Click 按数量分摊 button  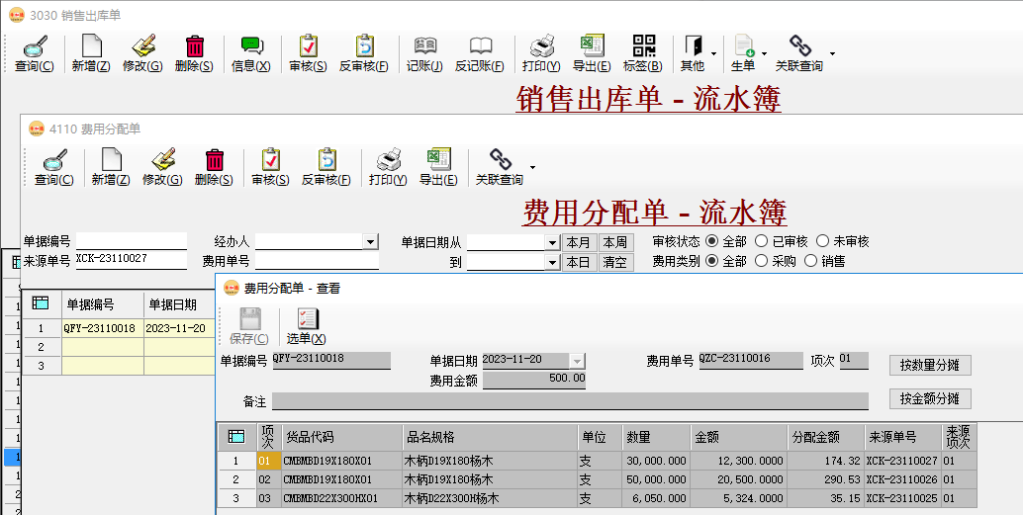930,365
